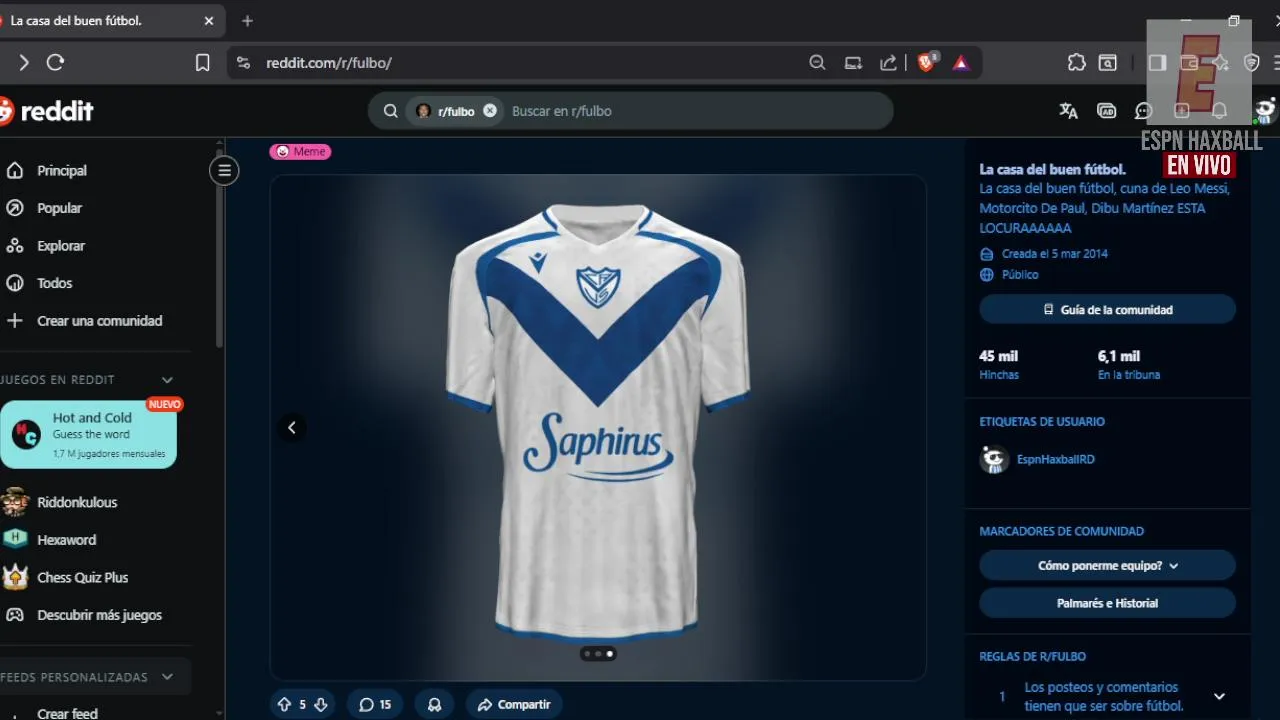Screen dimensions: 1280x720
Task: Click the Reddit logo home link
Action: [x=46, y=111]
